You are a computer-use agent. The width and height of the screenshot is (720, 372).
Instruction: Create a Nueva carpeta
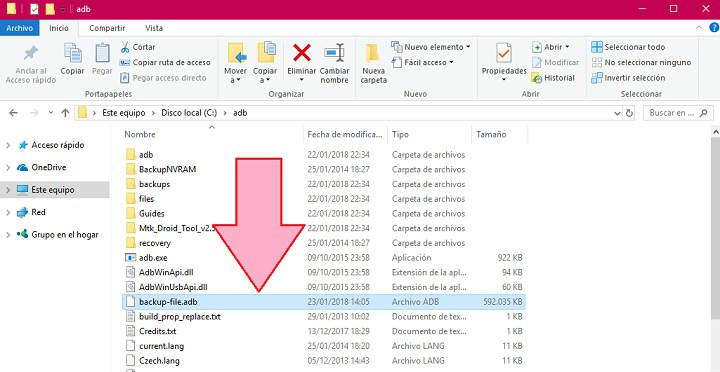tap(373, 63)
